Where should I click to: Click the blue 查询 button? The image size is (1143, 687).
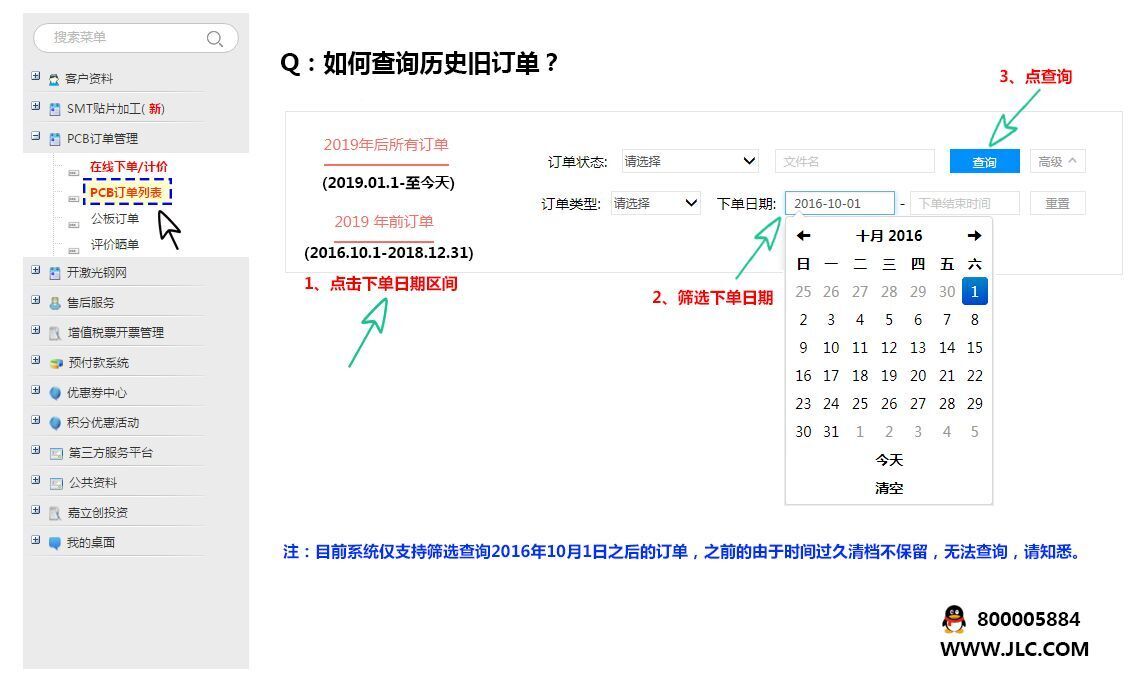[x=986, y=161]
